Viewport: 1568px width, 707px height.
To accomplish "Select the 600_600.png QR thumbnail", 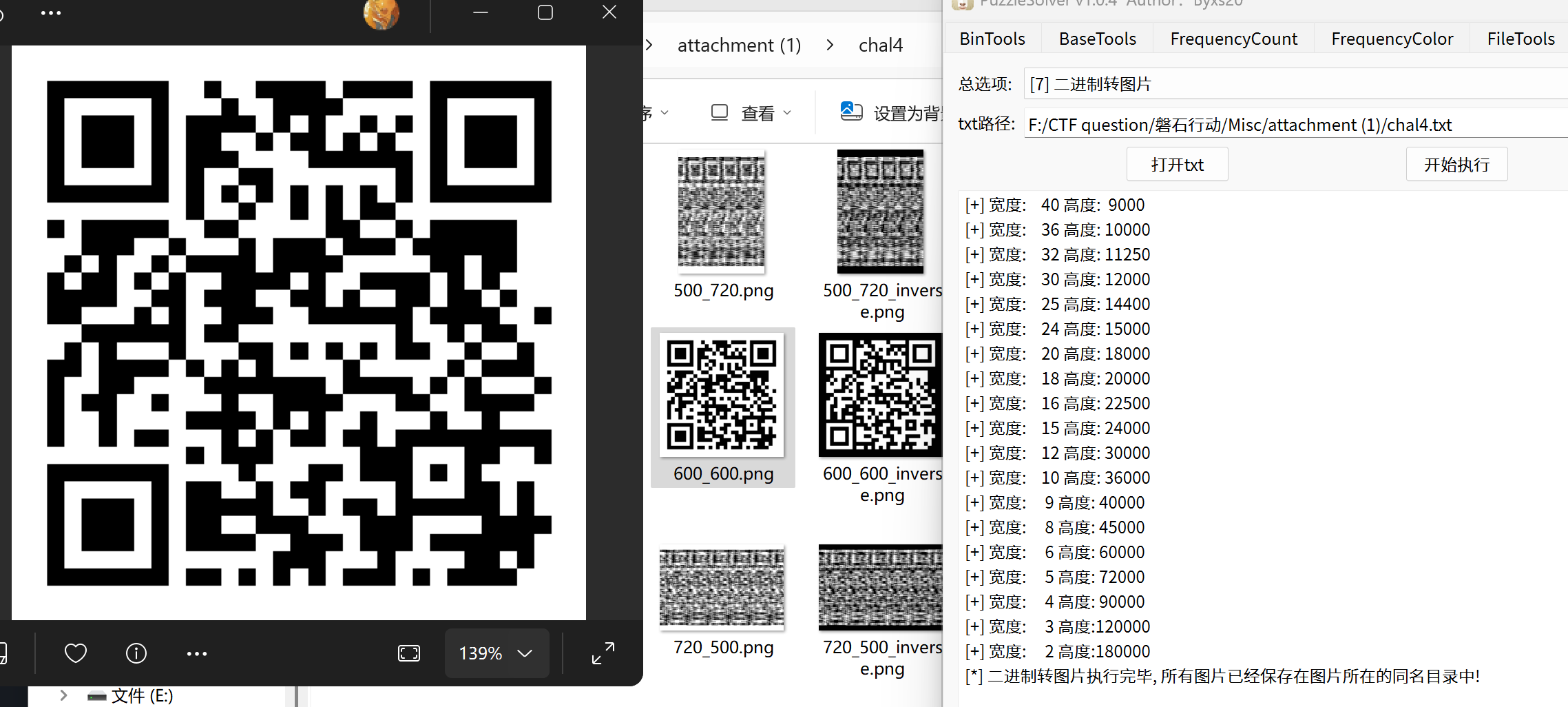I will [x=722, y=394].
